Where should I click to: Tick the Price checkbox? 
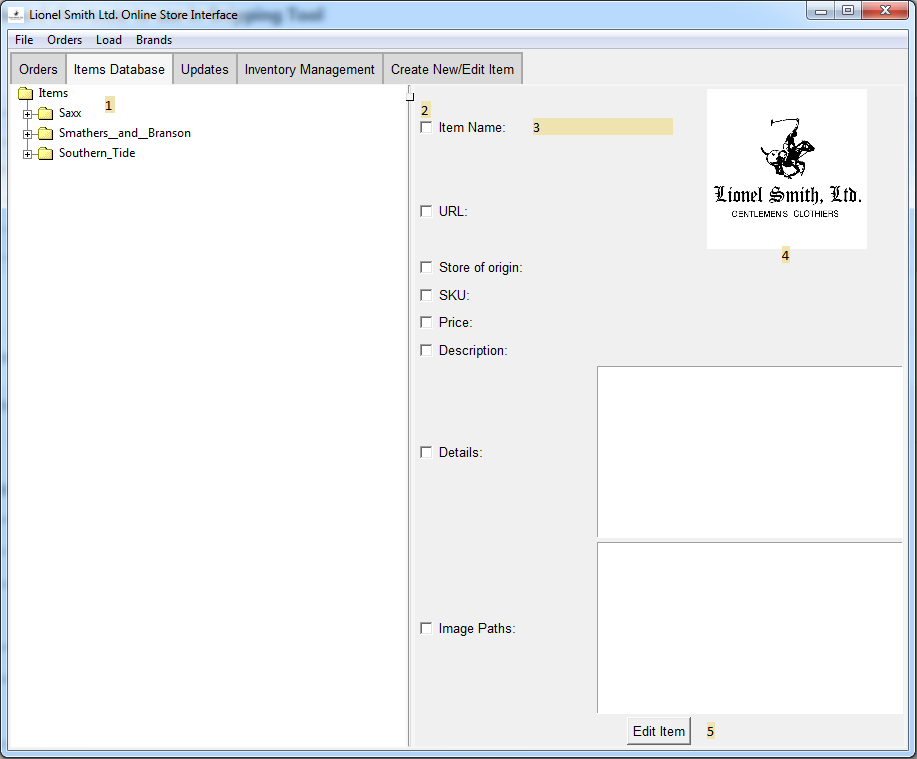point(426,322)
